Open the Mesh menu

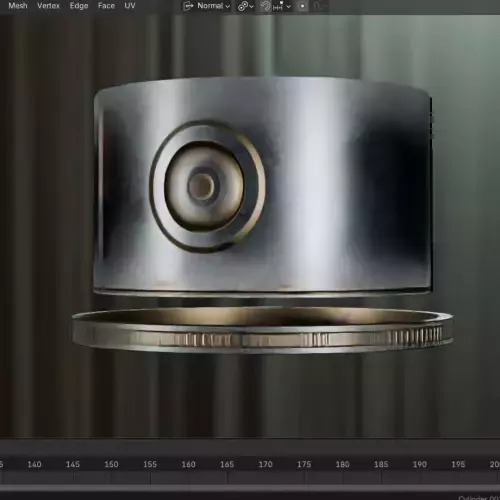[x=18, y=6]
